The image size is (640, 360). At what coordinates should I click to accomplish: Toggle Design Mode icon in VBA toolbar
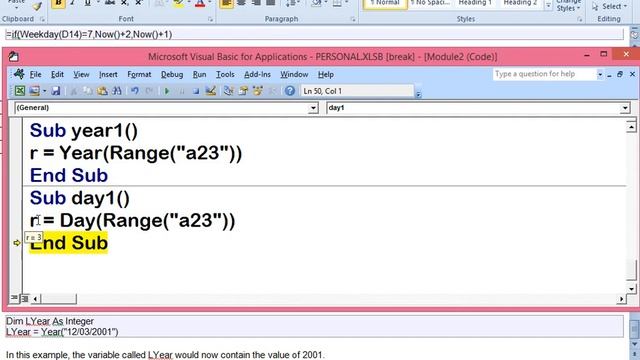point(211,91)
